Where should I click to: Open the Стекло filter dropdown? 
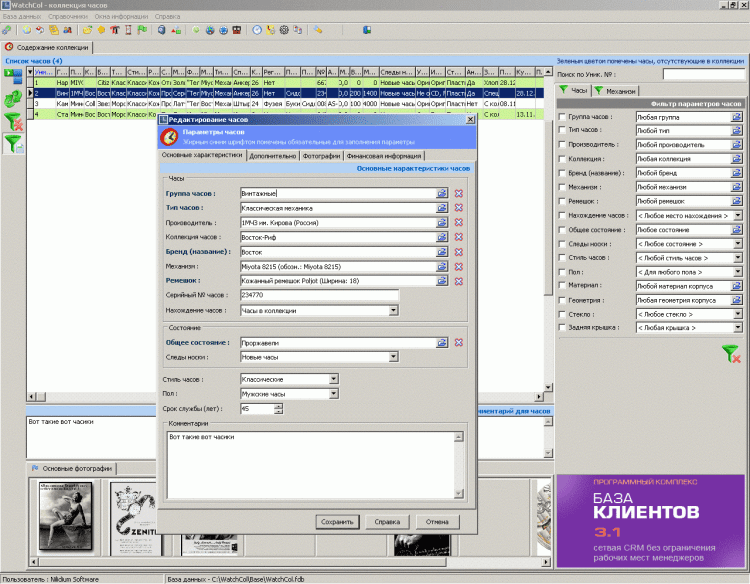point(738,314)
